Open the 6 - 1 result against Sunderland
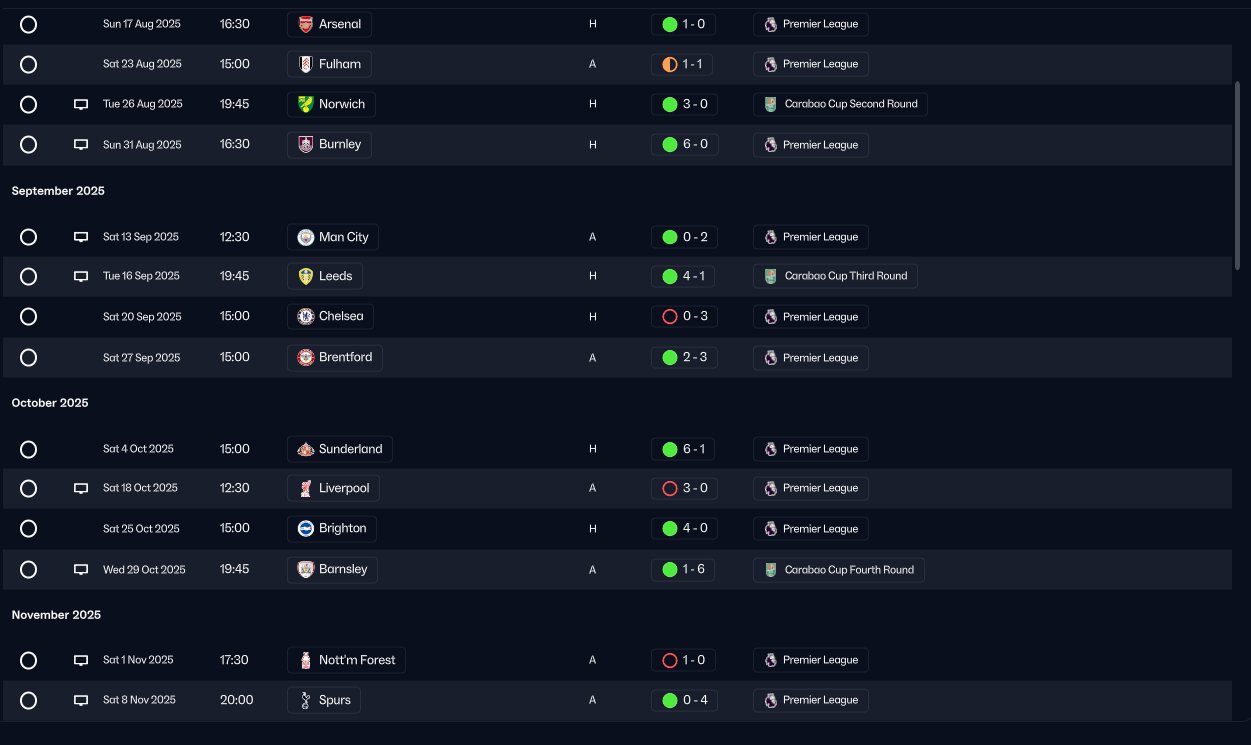The width and height of the screenshot is (1251, 745). click(684, 449)
